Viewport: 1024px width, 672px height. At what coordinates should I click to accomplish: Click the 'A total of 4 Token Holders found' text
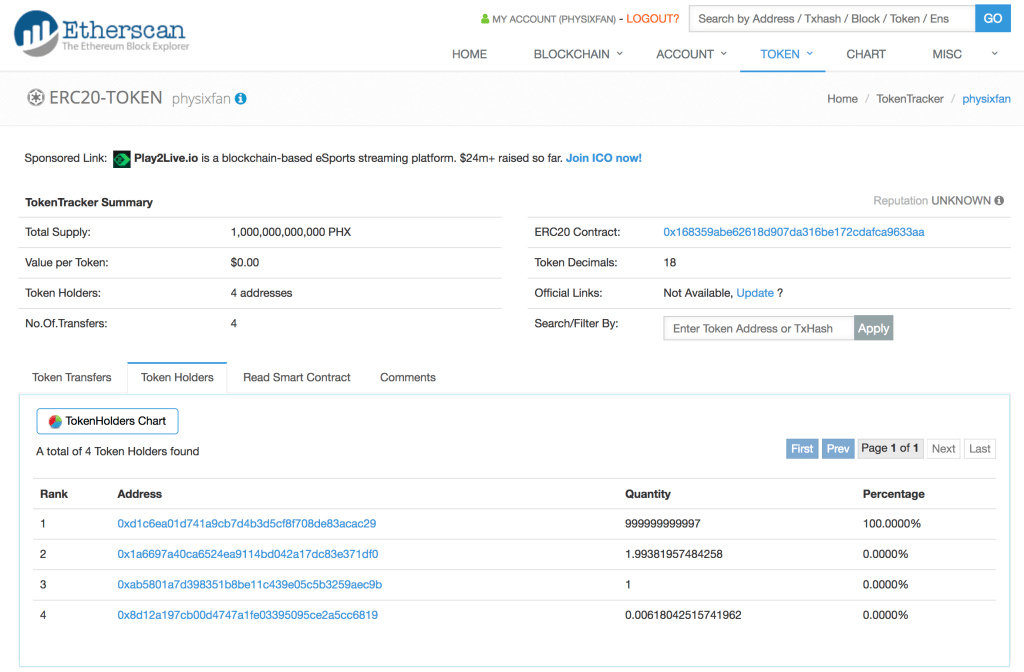pyautogui.click(x=118, y=451)
